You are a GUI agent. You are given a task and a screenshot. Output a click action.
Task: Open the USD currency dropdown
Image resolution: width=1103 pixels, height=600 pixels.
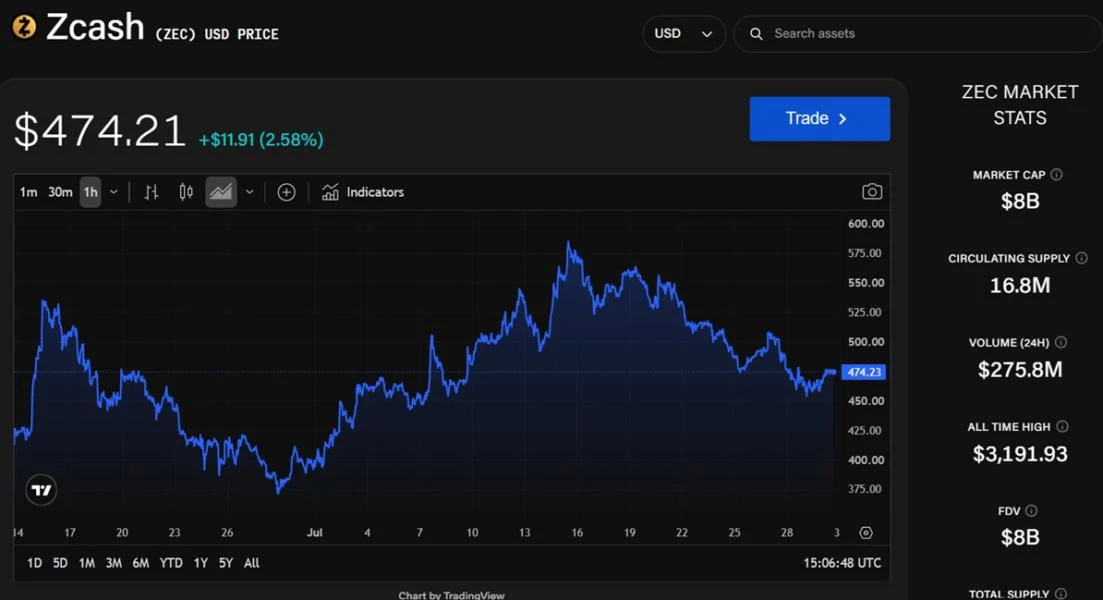[684, 34]
